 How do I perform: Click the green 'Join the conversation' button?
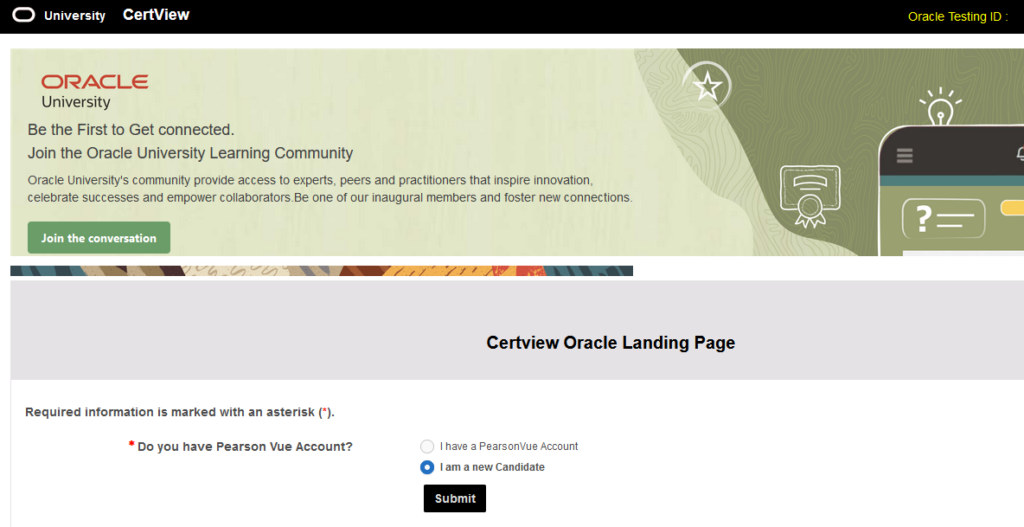coord(99,238)
